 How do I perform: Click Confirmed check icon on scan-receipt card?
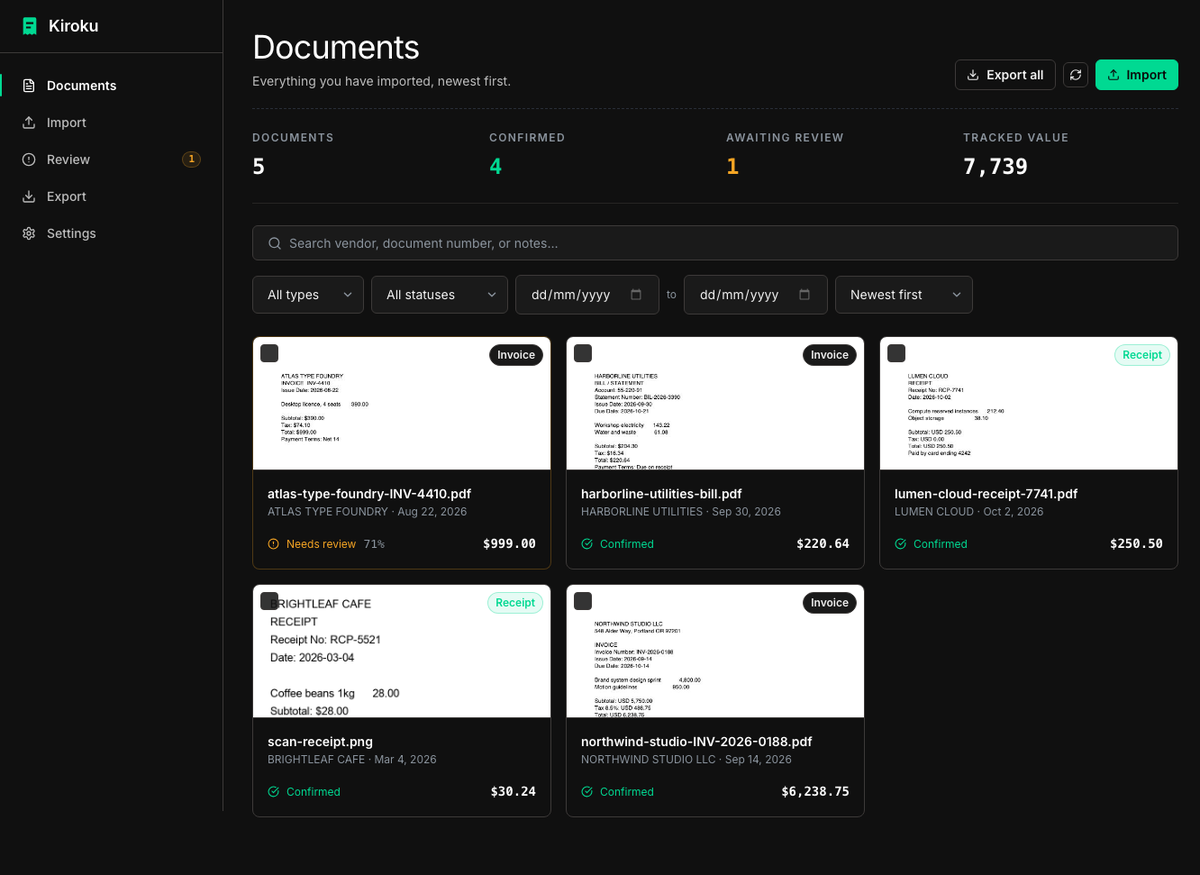(274, 792)
